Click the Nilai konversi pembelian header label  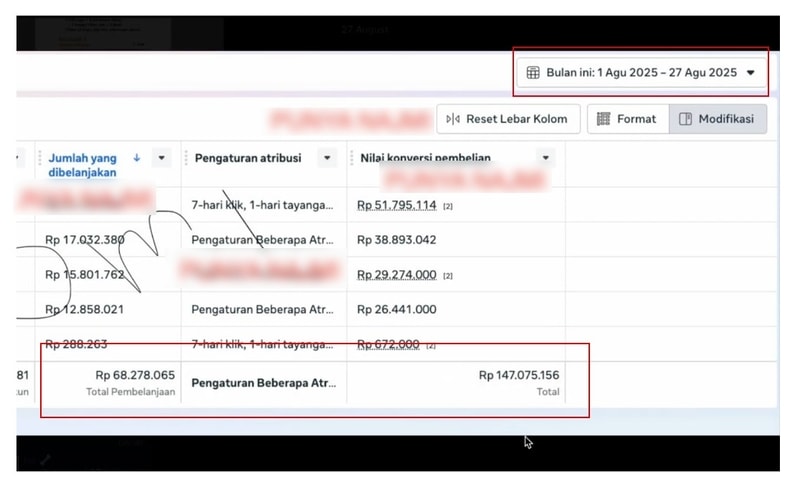(440, 158)
